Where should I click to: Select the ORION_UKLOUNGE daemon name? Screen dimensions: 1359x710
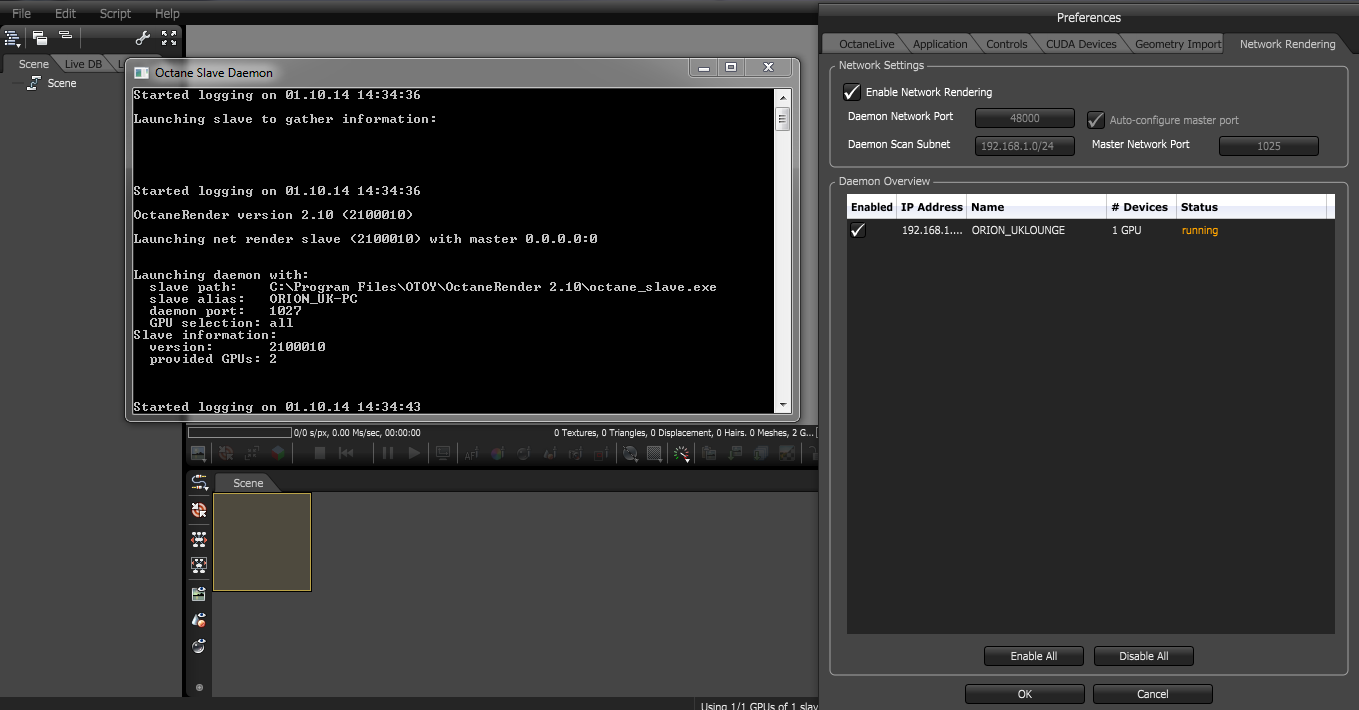[1018, 231]
